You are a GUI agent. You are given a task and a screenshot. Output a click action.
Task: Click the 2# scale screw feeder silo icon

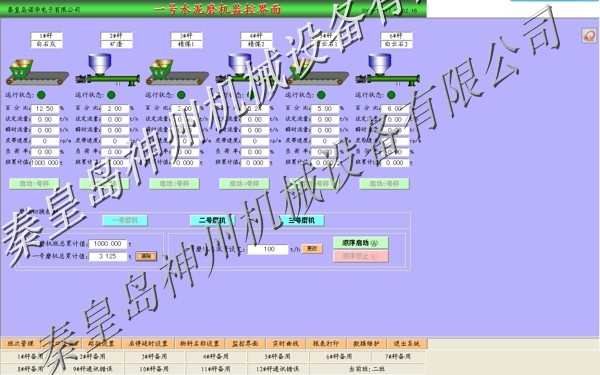tap(99, 64)
